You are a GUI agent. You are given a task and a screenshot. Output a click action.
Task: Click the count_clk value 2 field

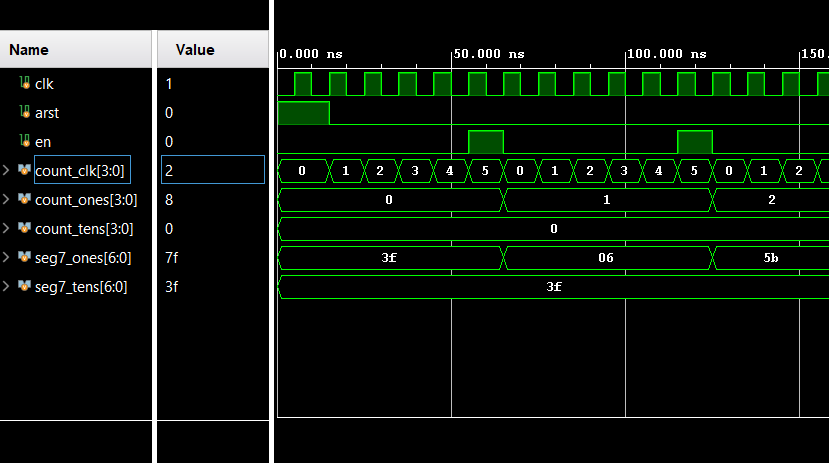[213, 170]
